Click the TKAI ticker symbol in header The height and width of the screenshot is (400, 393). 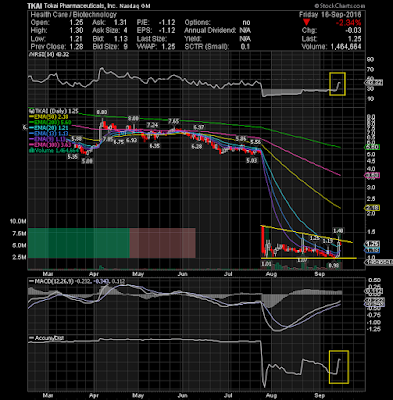coord(34,6)
